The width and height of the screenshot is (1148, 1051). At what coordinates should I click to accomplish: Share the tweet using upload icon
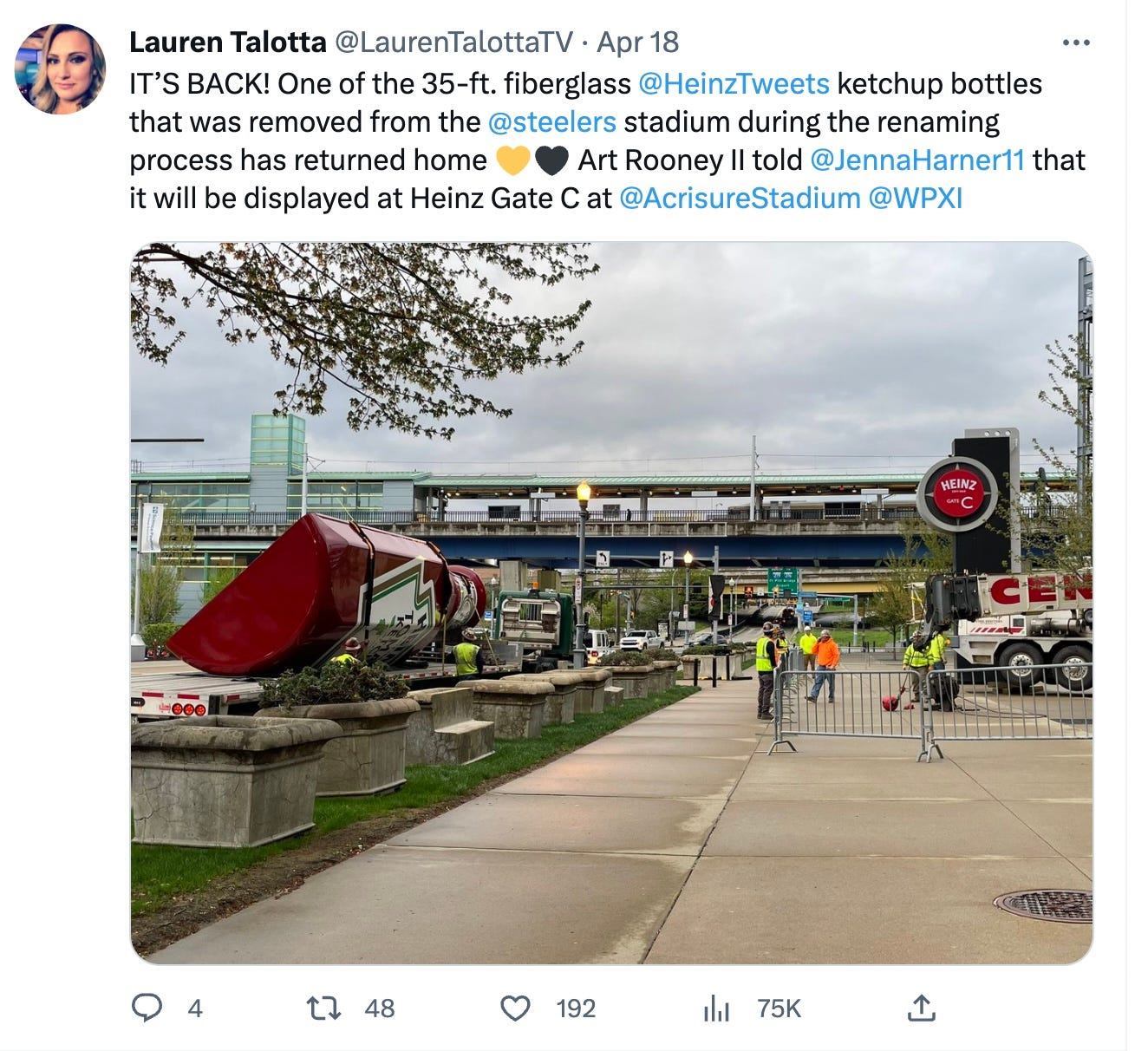click(921, 1008)
